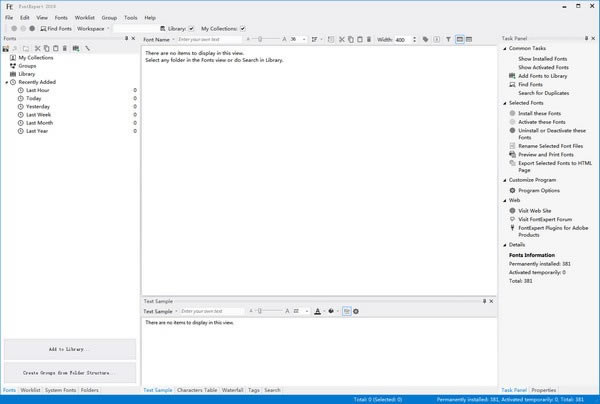
Task: Click the text color icon in Text Sample toolbar
Action: (317, 311)
